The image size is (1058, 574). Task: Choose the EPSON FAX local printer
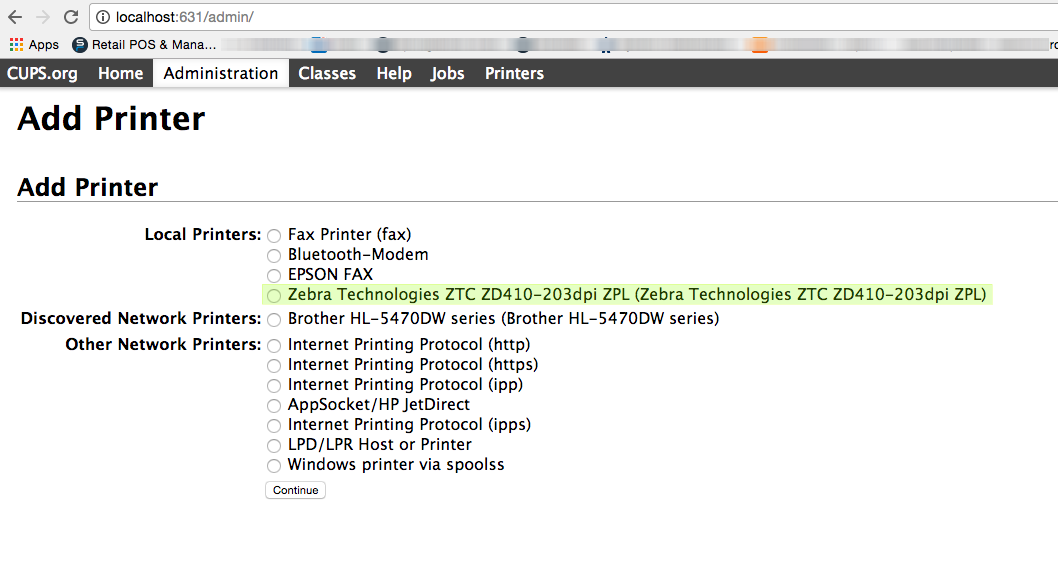(x=274, y=276)
